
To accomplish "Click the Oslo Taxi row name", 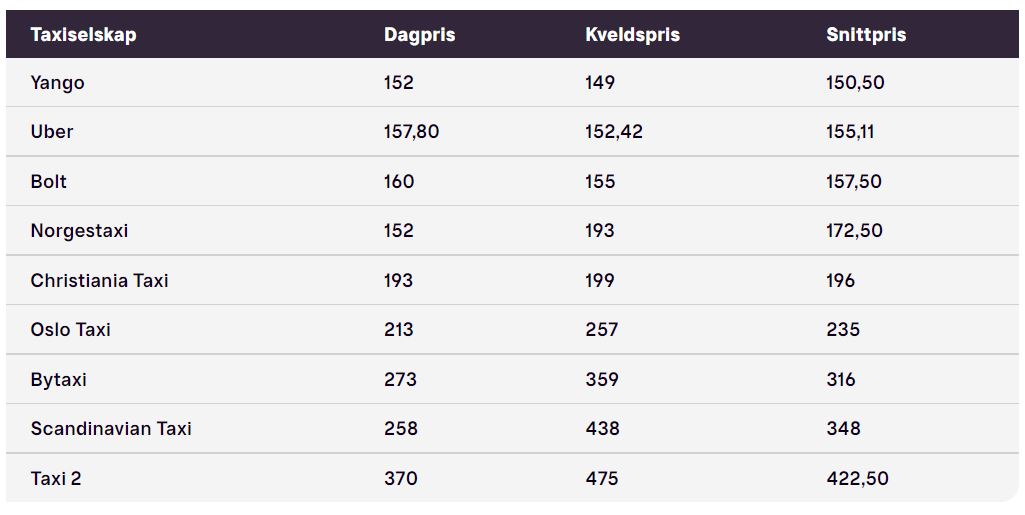I will pyautogui.click(x=71, y=329).
